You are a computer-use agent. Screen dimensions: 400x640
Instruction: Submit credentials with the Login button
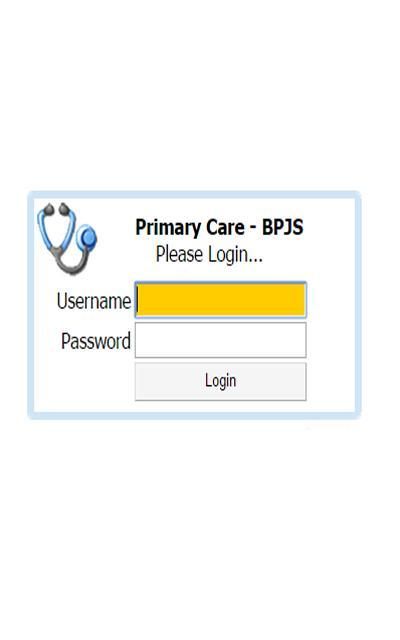point(220,381)
